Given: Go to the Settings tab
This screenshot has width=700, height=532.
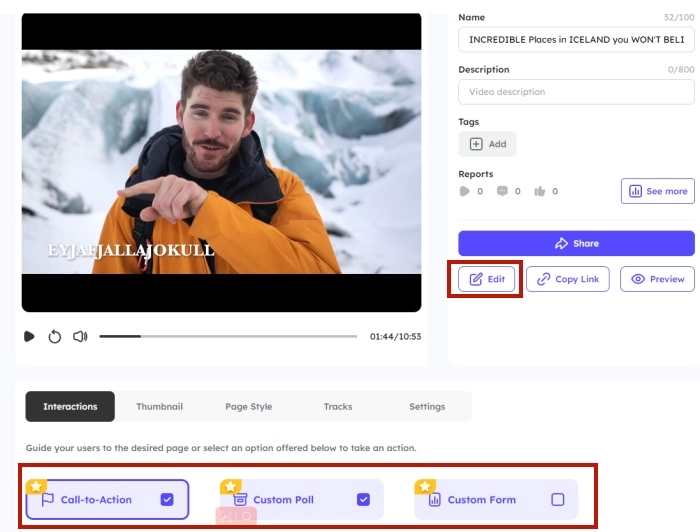Looking at the screenshot, I should (427, 407).
